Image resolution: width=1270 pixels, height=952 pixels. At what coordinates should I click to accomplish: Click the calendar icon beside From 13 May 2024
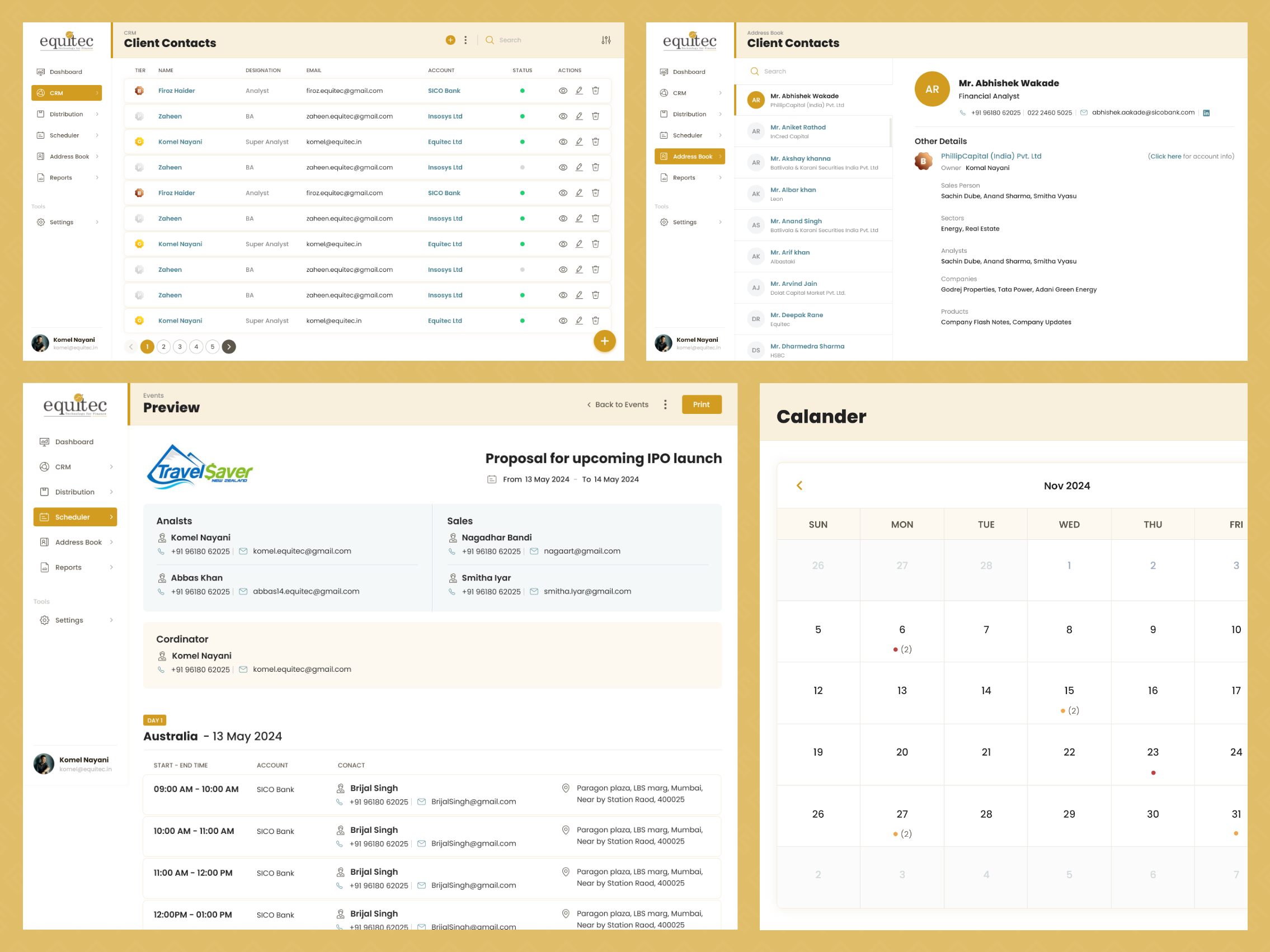coord(492,479)
